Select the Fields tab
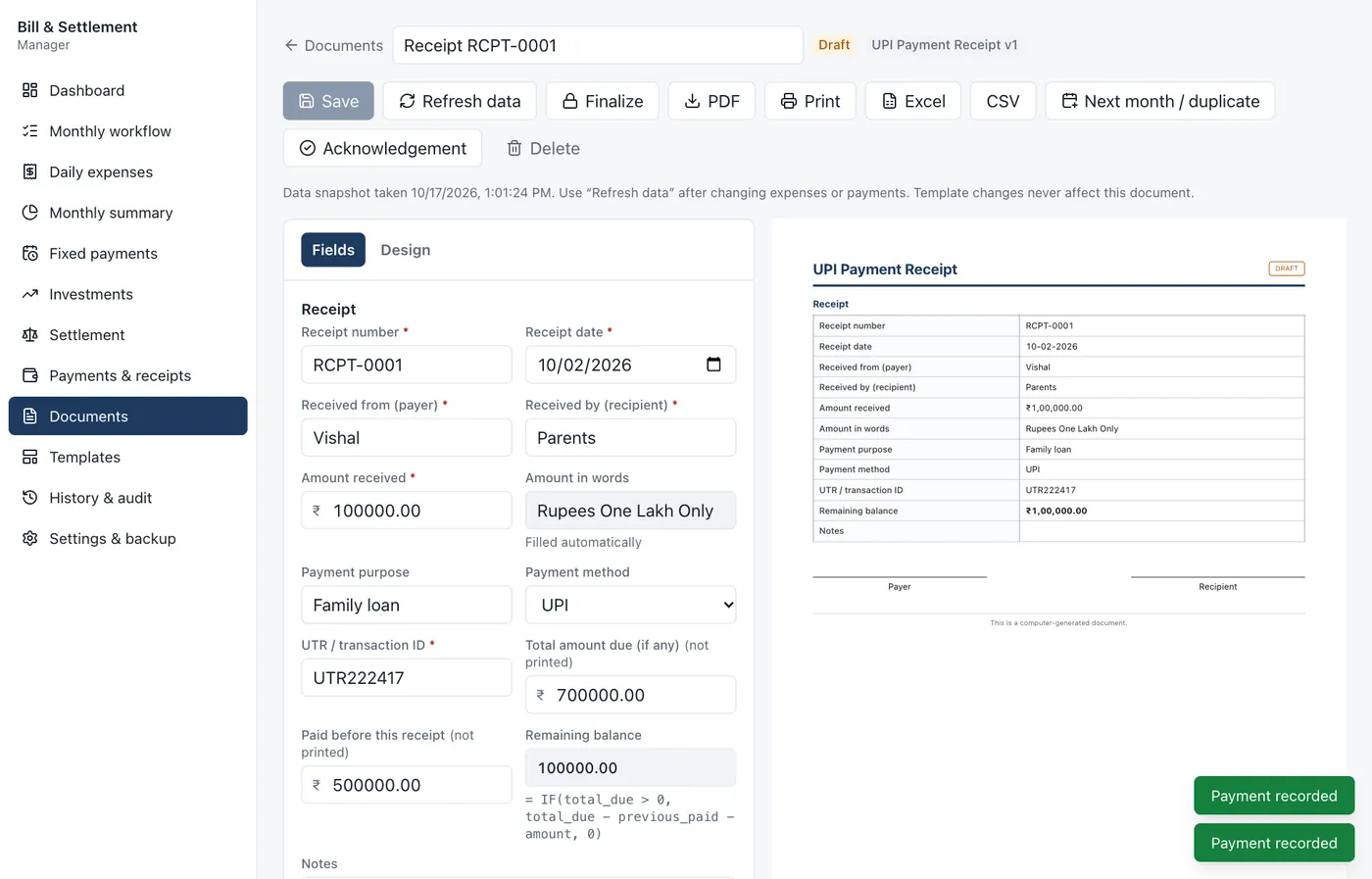This screenshot has width=1372, height=879. pos(333,250)
